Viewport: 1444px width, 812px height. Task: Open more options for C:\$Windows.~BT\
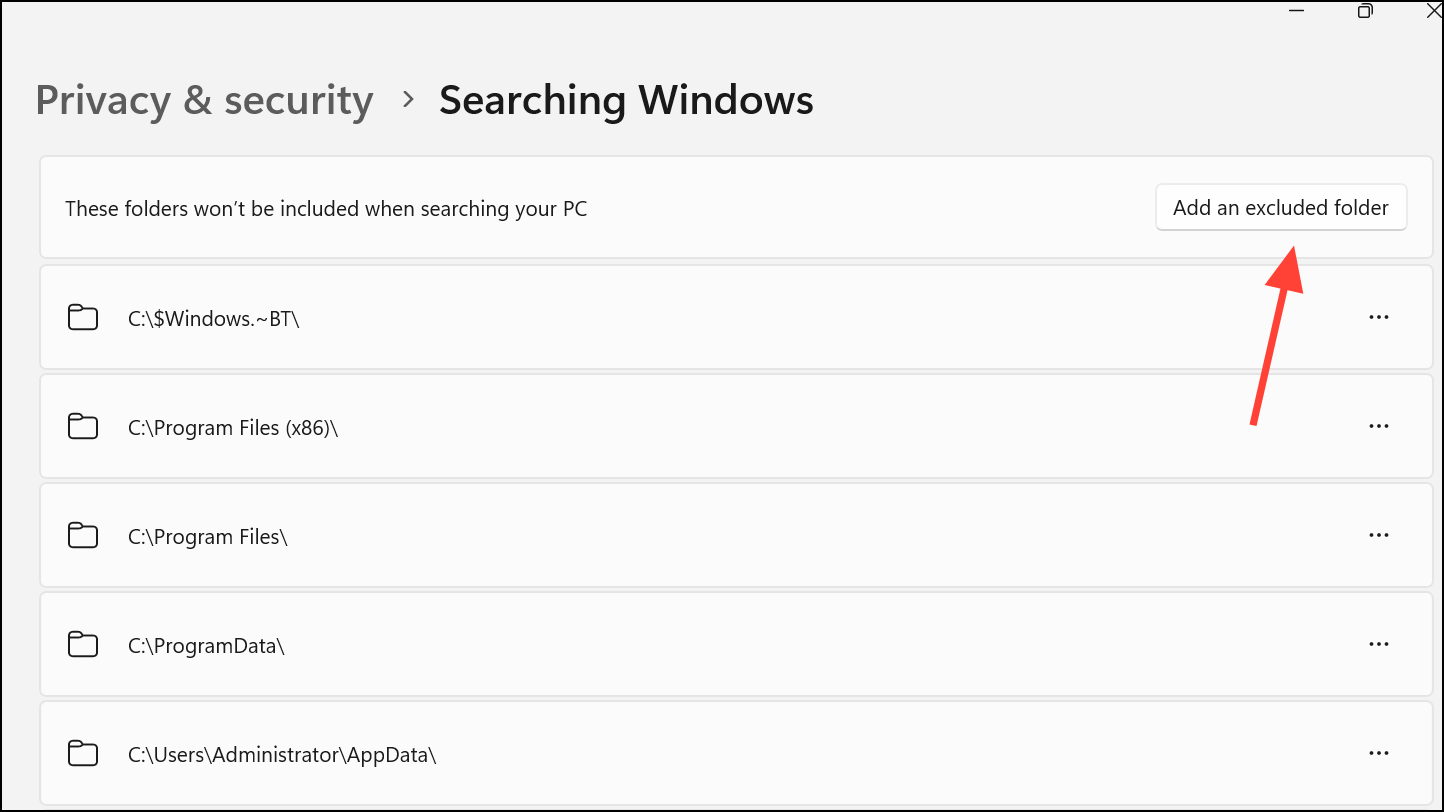tap(1379, 317)
